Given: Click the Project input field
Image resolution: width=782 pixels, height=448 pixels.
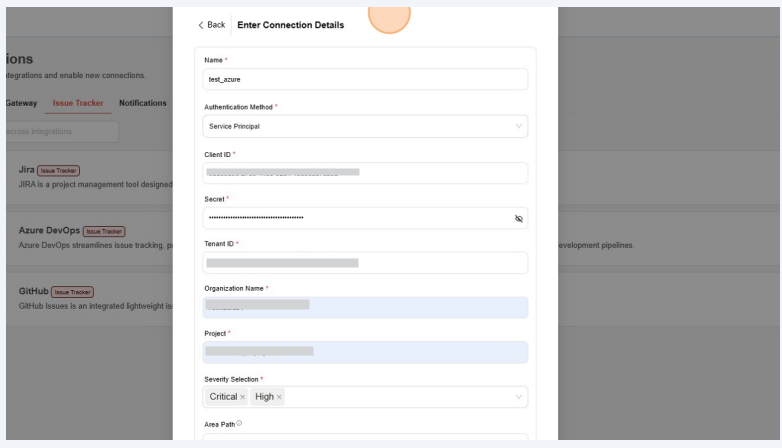Looking at the screenshot, I should [x=365, y=352].
